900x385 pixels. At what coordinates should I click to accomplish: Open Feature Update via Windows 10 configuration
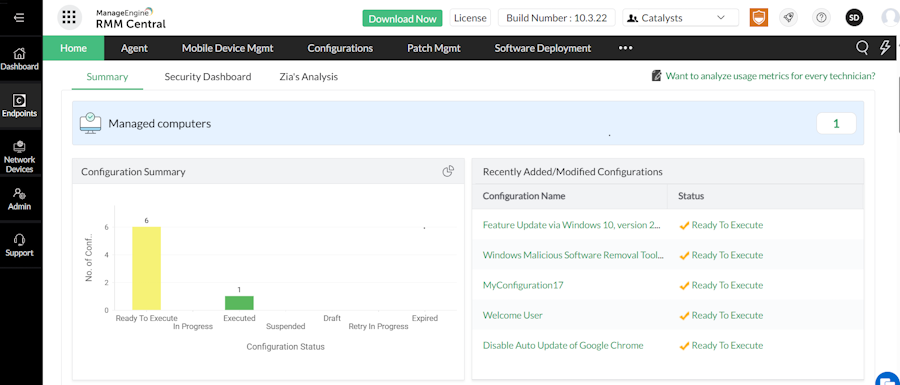(x=572, y=225)
